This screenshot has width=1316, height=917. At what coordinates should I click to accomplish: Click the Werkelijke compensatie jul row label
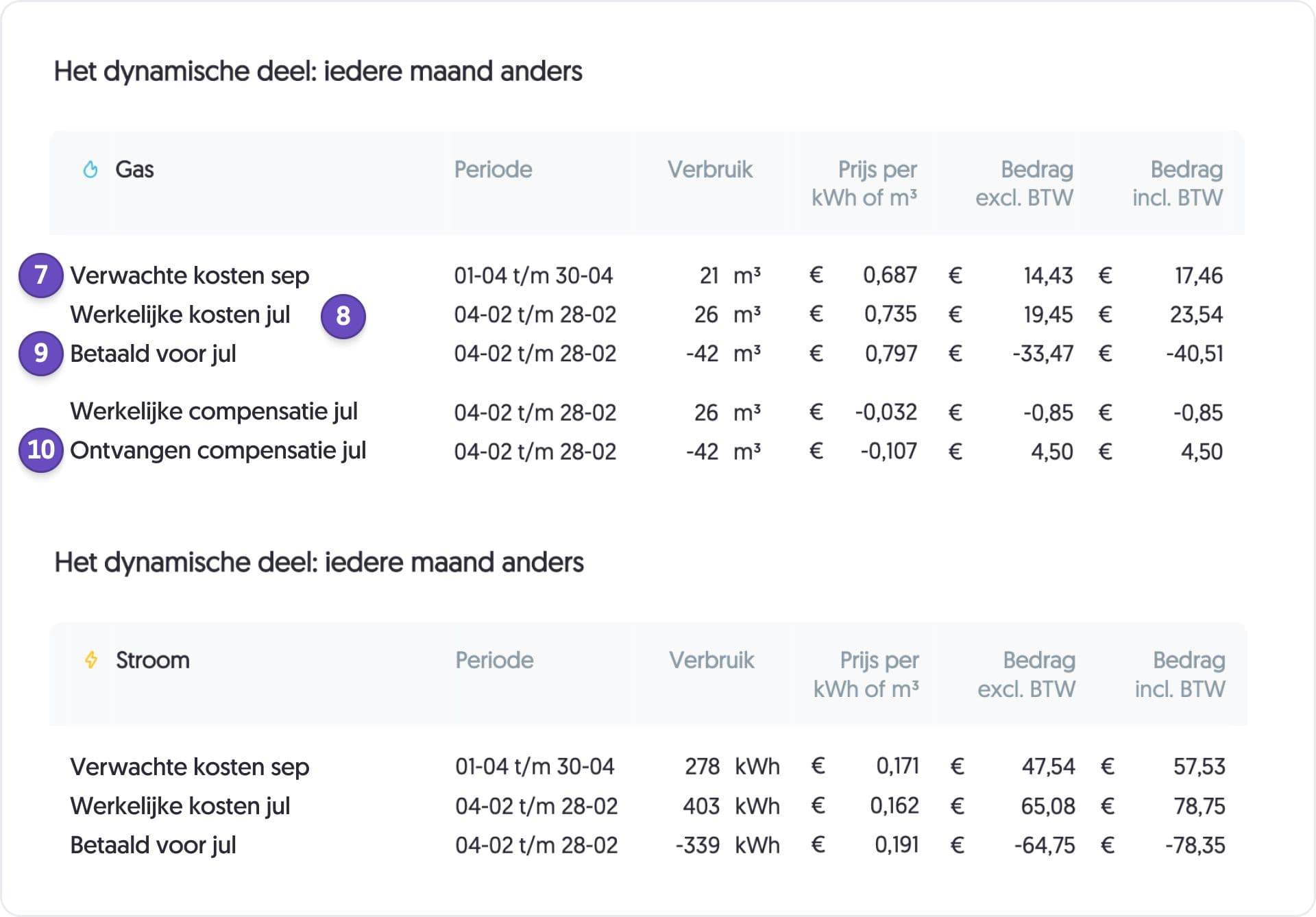pyautogui.click(x=214, y=411)
